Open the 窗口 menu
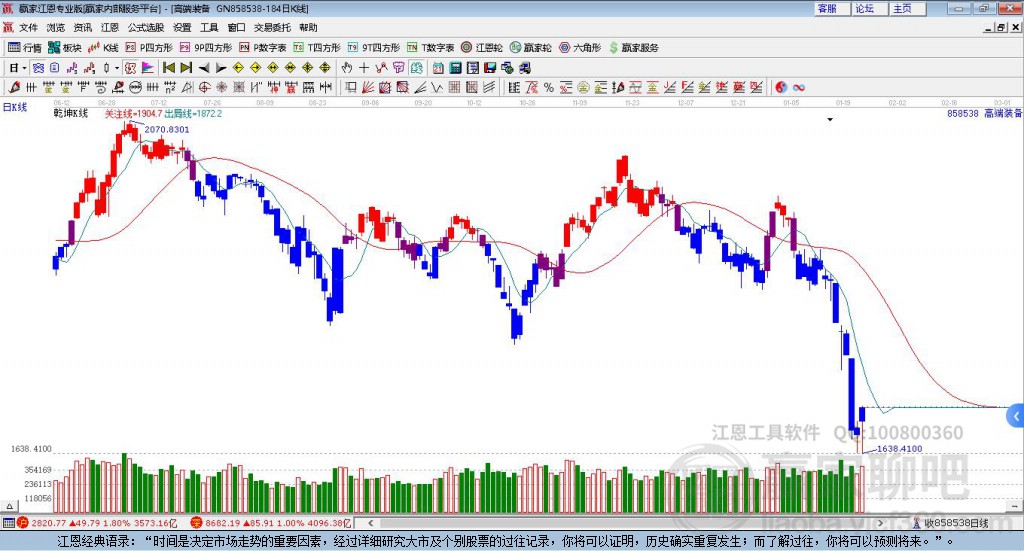This screenshot has width=1024, height=551. pos(236,27)
